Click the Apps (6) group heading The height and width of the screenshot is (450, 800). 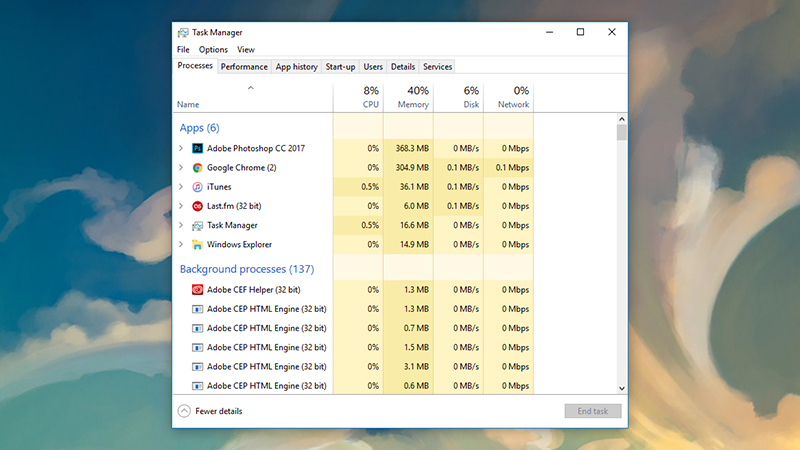tap(199, 128)
